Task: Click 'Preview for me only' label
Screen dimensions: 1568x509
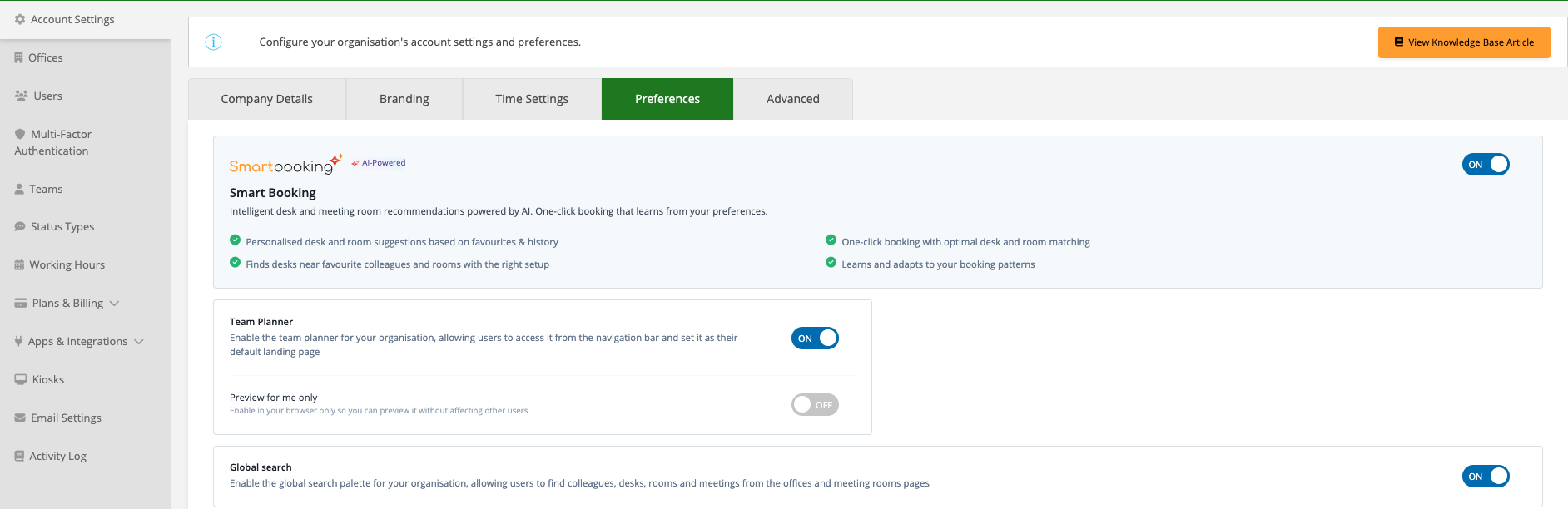Action: coord(274,398)
